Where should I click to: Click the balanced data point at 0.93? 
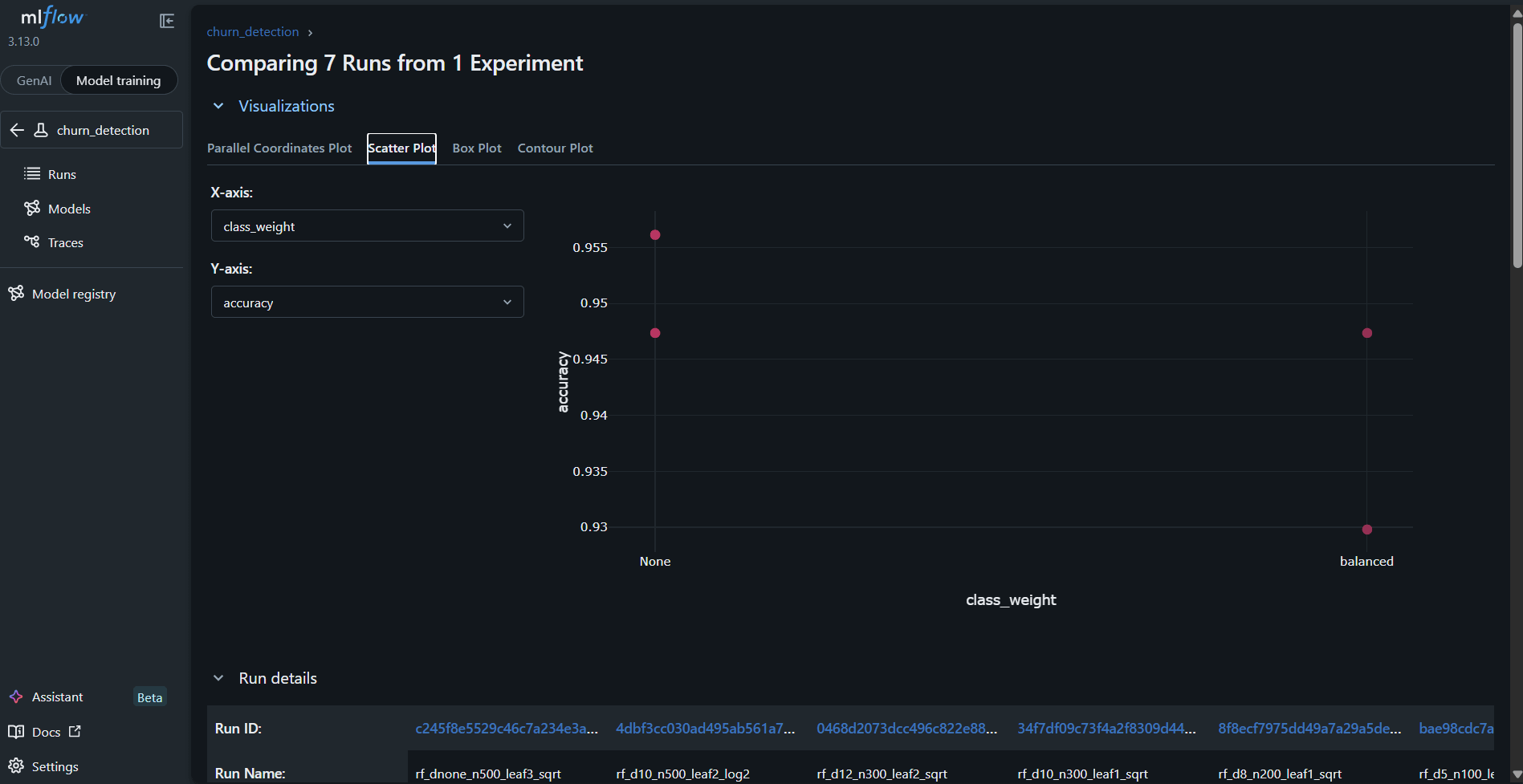pos(1367,530)
